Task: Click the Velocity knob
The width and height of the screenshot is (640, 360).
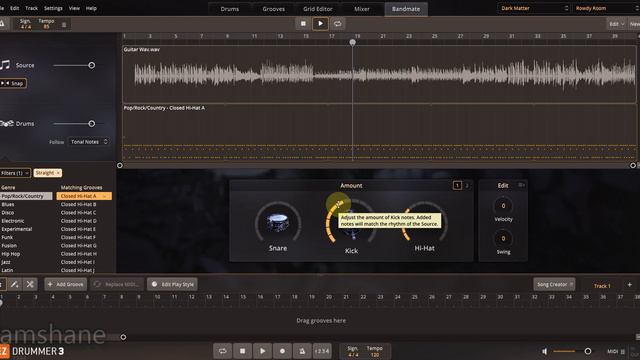Action: [x=503, y=206]
